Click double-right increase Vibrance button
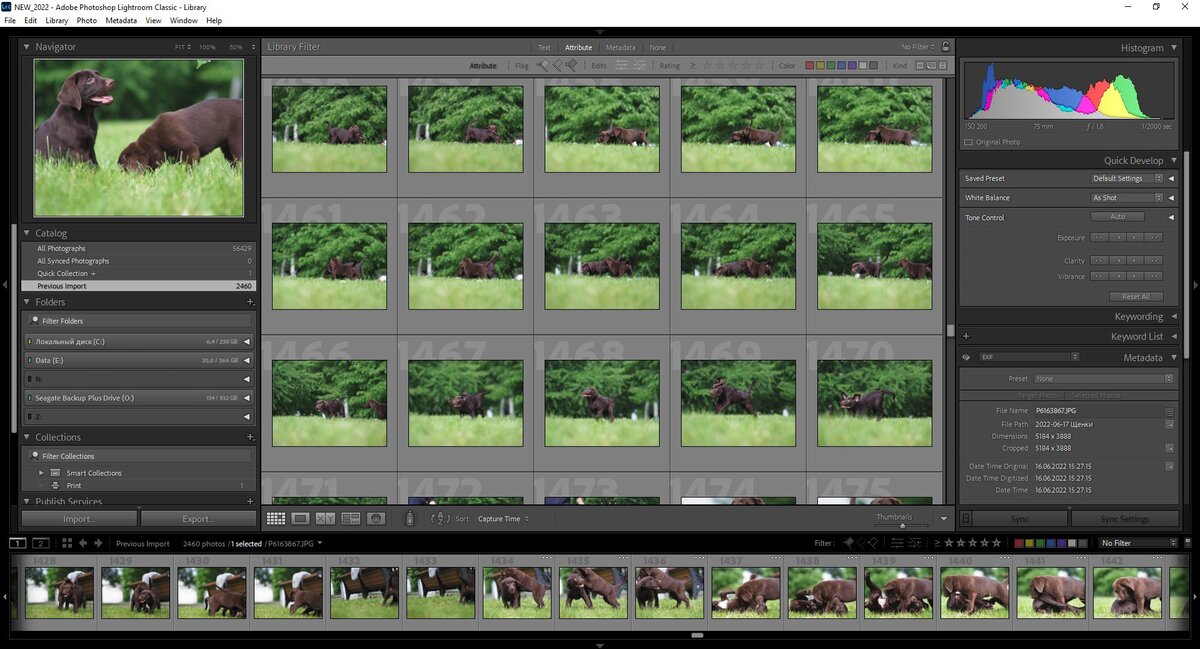The width and height of the screenshot is (1200, 649). (x=1154, y=276)
